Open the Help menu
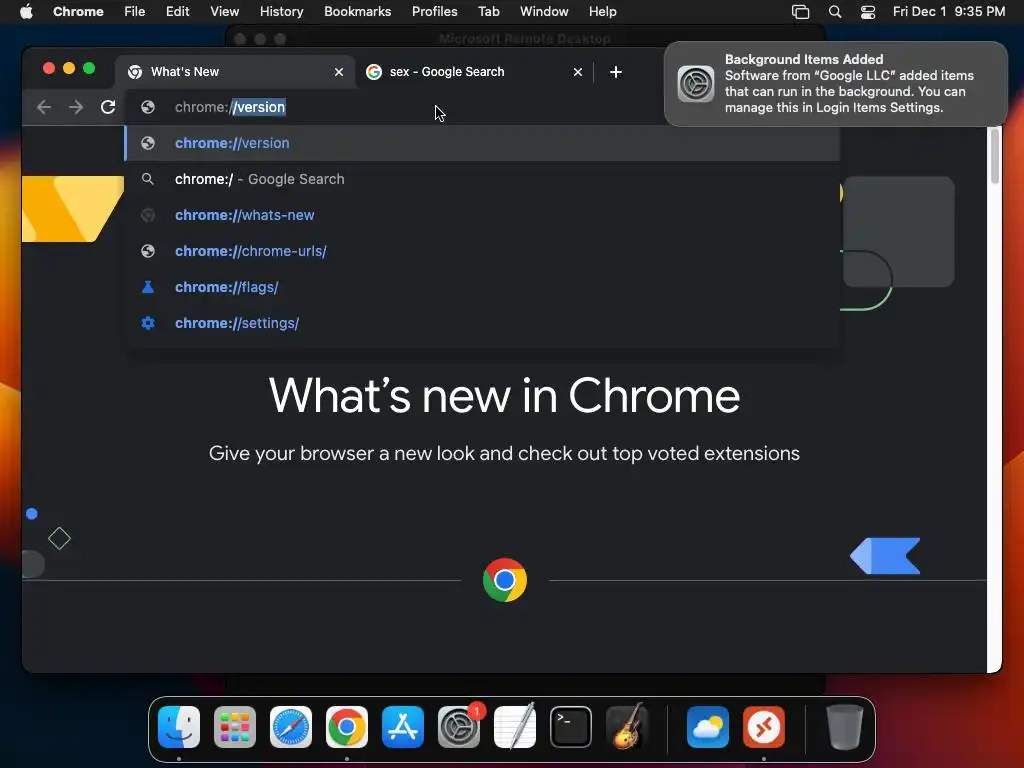The image size is (1024, 768). (602, 12)
